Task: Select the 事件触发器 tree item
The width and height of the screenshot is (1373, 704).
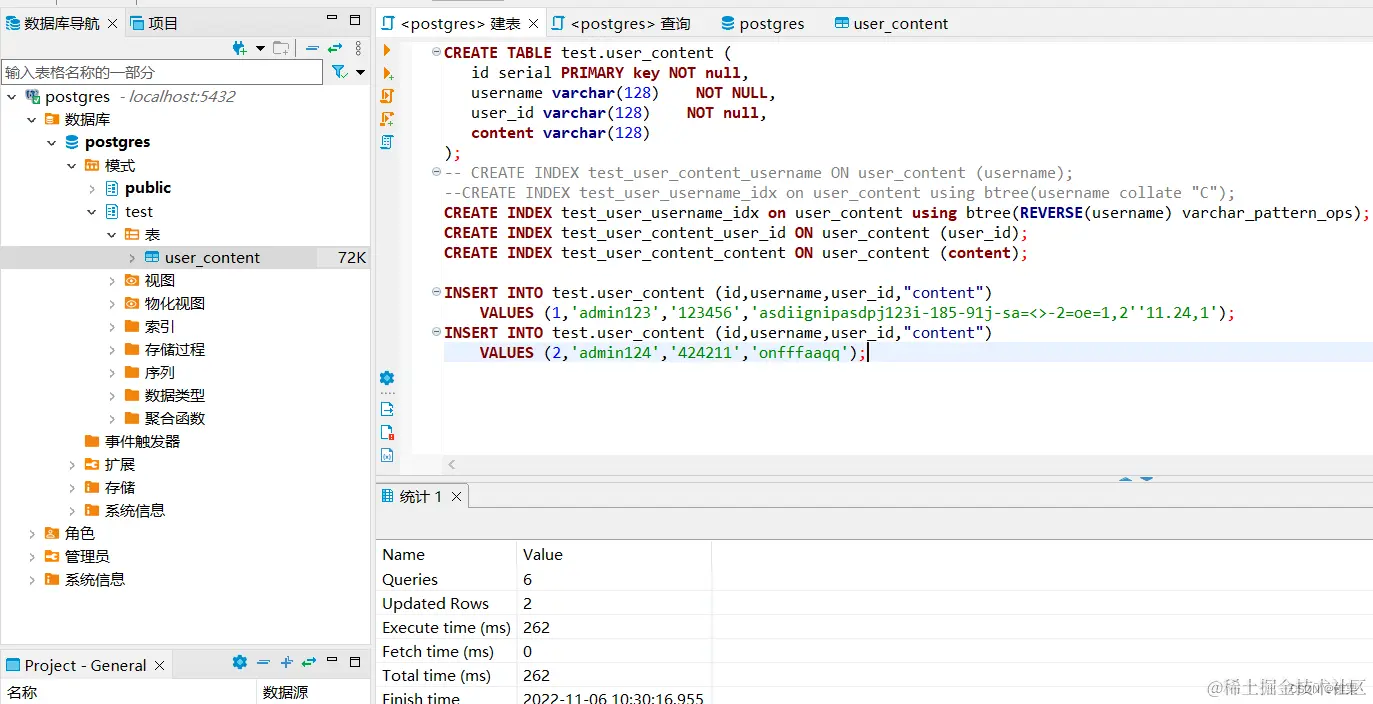Action: [x=142, y=442]
